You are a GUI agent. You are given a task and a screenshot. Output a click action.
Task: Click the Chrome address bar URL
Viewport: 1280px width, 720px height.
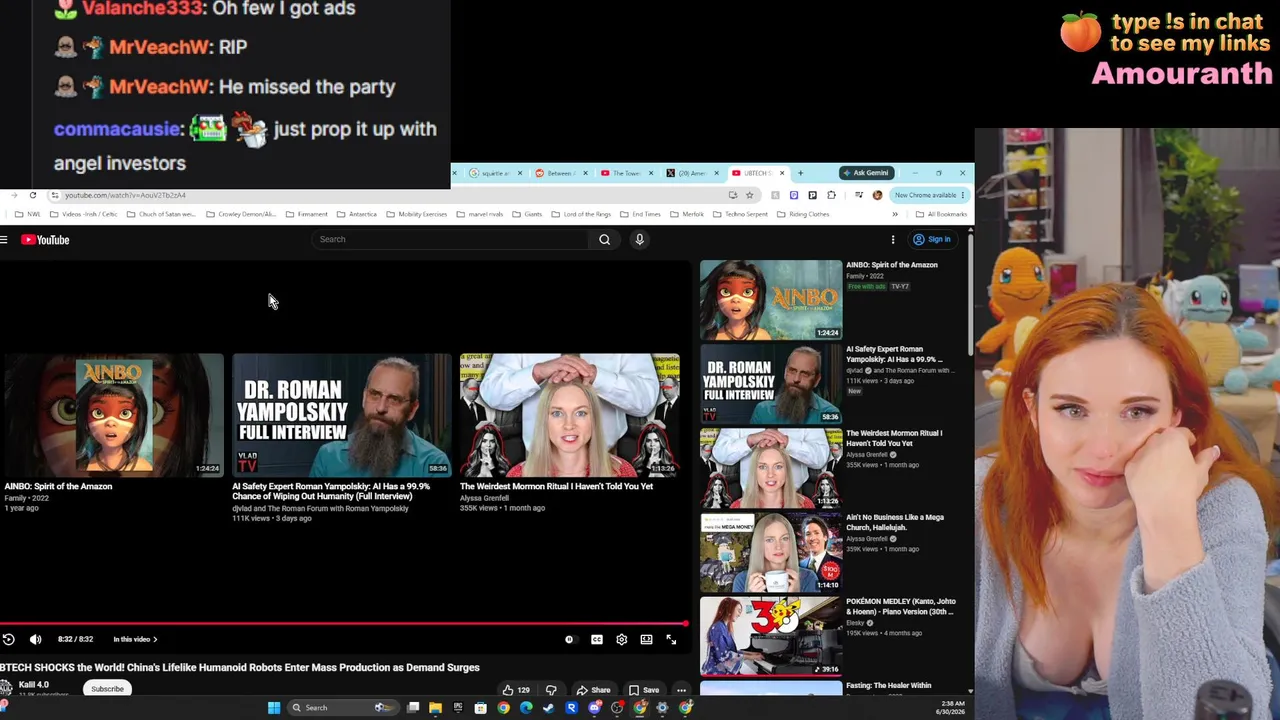[125, 195]
